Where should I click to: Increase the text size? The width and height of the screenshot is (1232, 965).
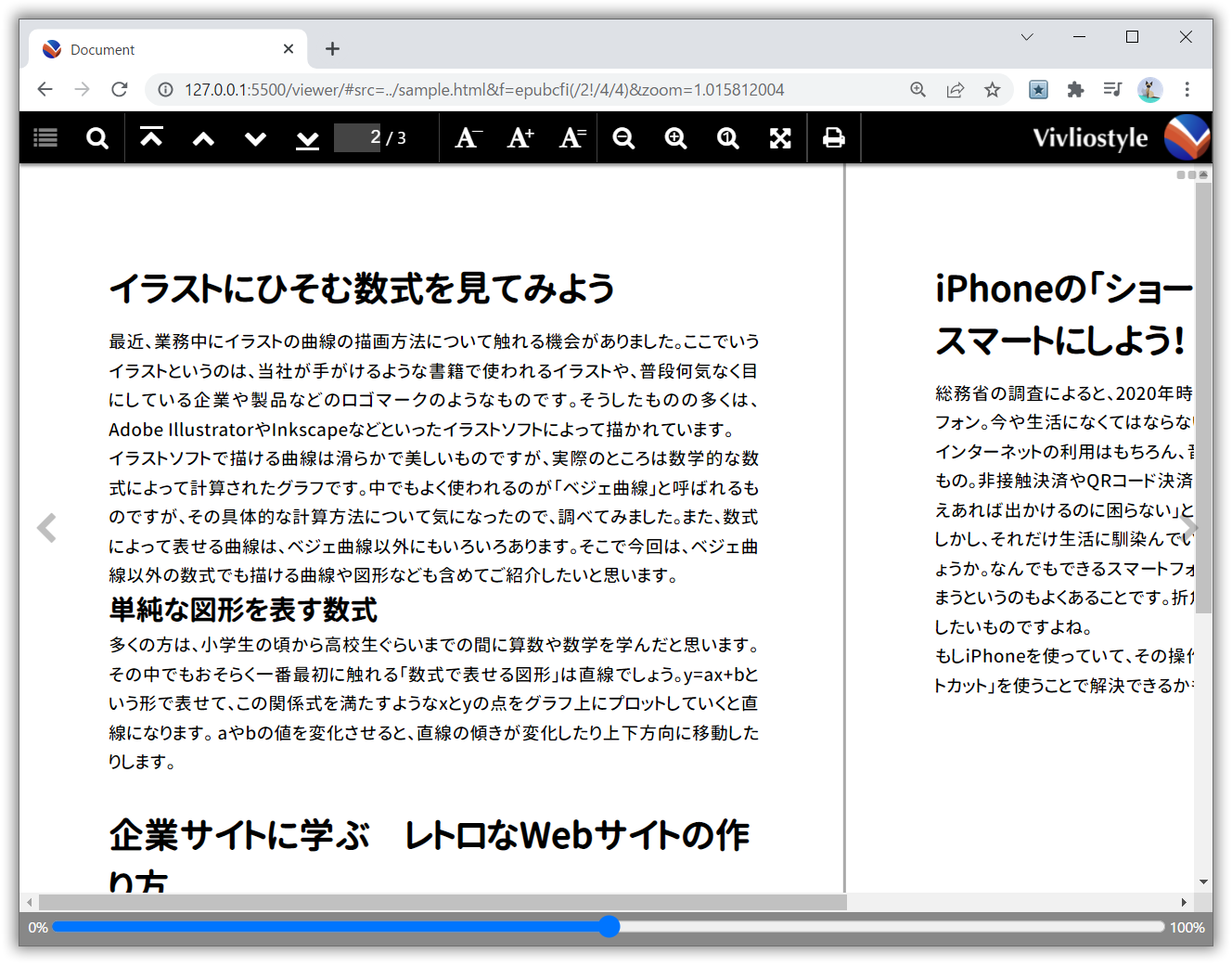point(520,137)
